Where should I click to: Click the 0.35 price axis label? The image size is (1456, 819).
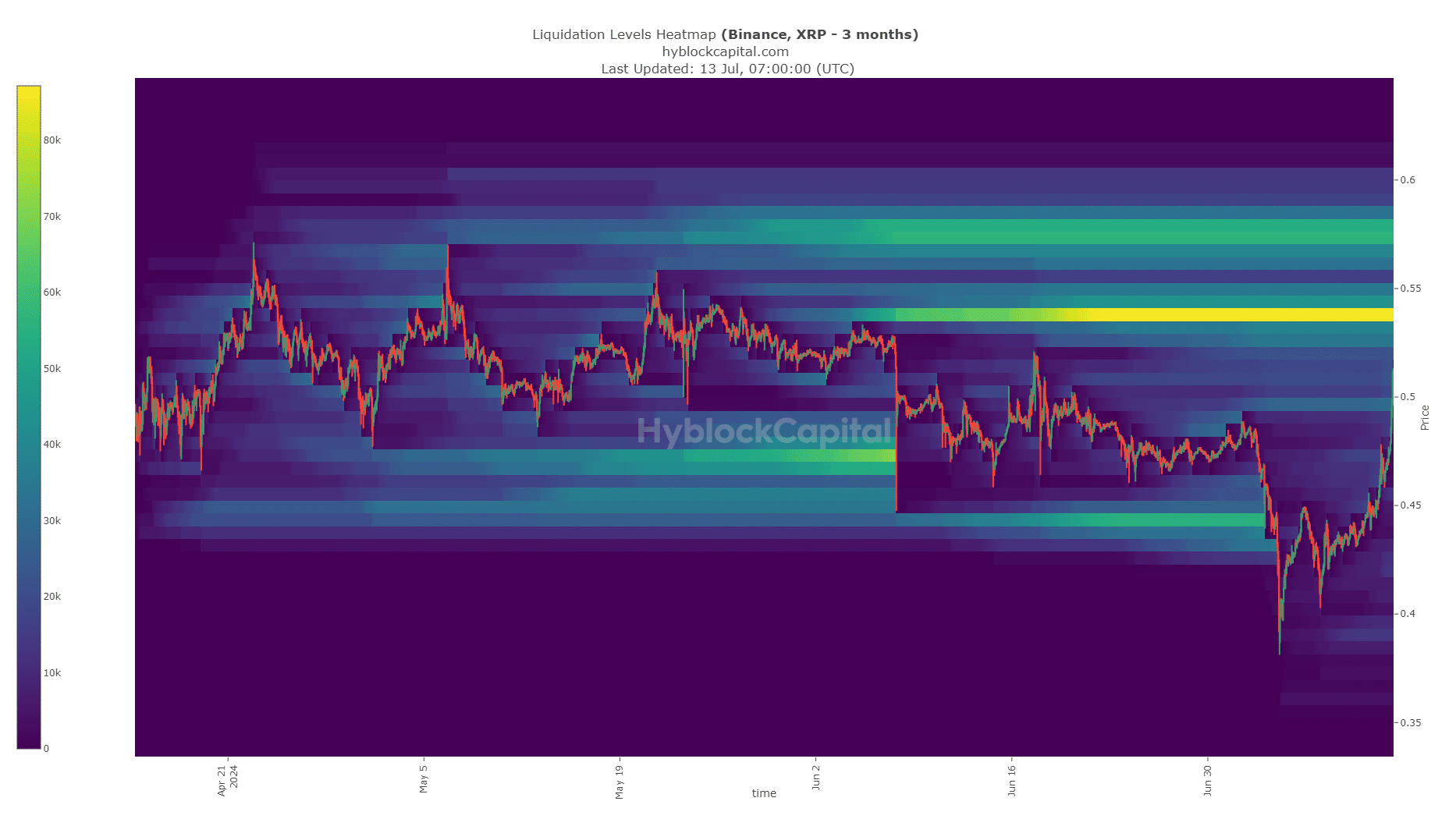click(1410, 723)
